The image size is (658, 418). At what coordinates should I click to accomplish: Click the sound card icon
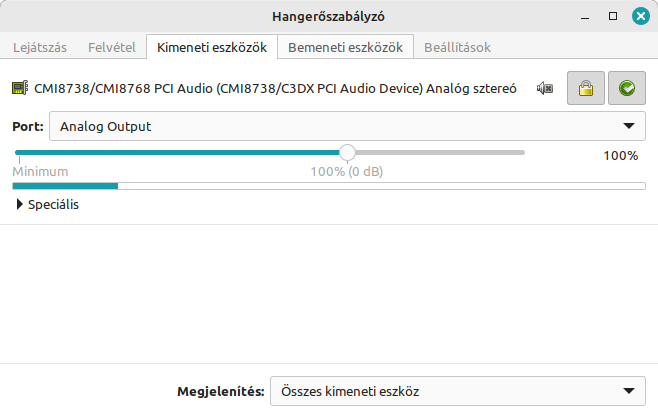(20, 88)
